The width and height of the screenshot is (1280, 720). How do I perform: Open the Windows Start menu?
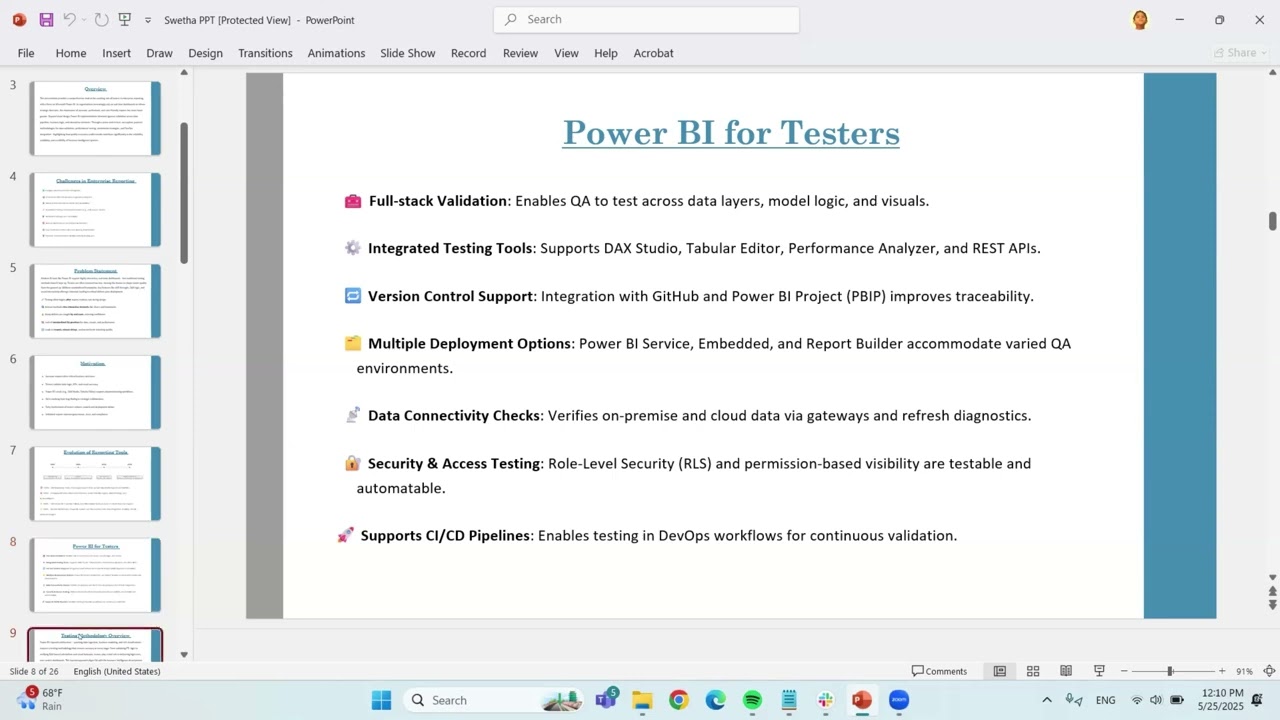pos(381,700)
